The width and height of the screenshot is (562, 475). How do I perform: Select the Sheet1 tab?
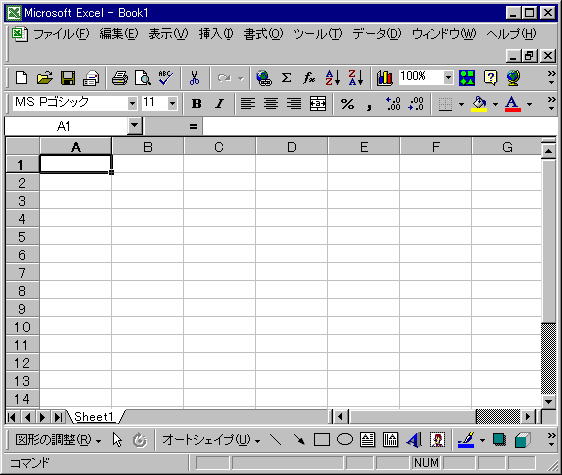pos(94,417)
